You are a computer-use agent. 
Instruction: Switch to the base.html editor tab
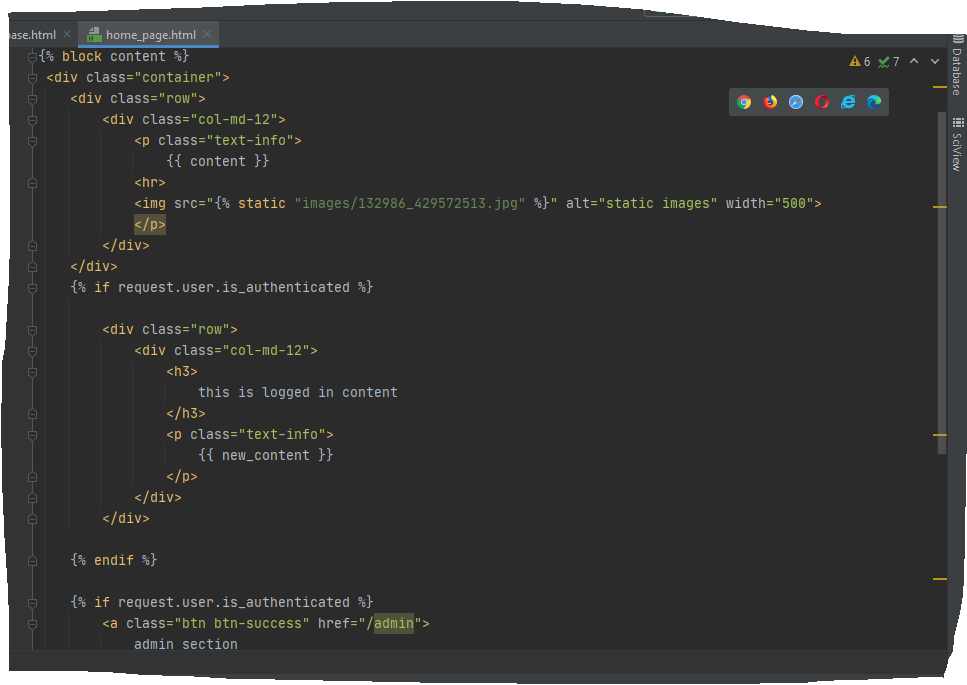pyautogui.click(x=28, y=34)
